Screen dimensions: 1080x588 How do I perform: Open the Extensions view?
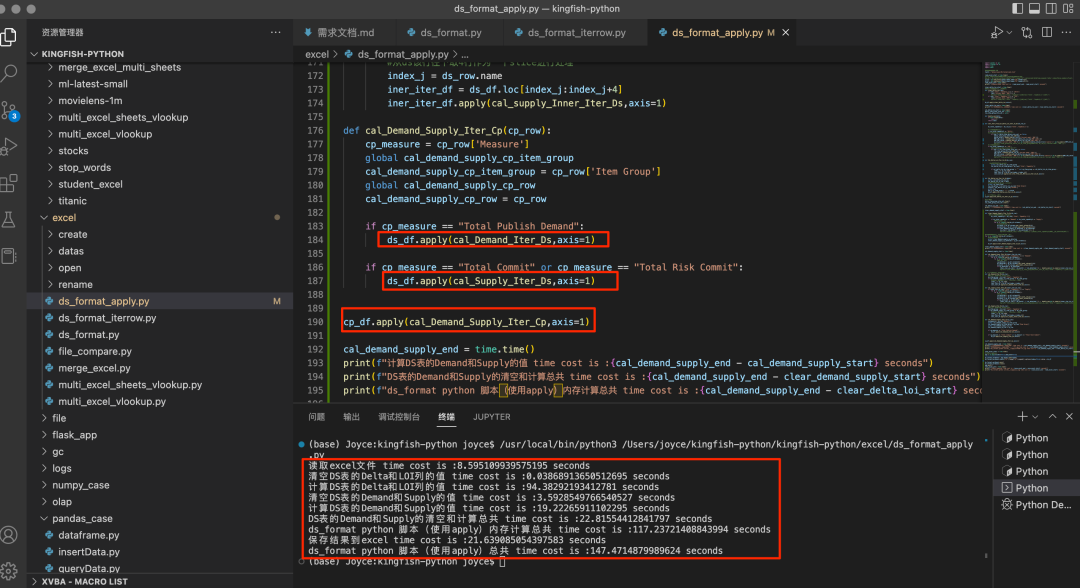(x=9, y=183)
